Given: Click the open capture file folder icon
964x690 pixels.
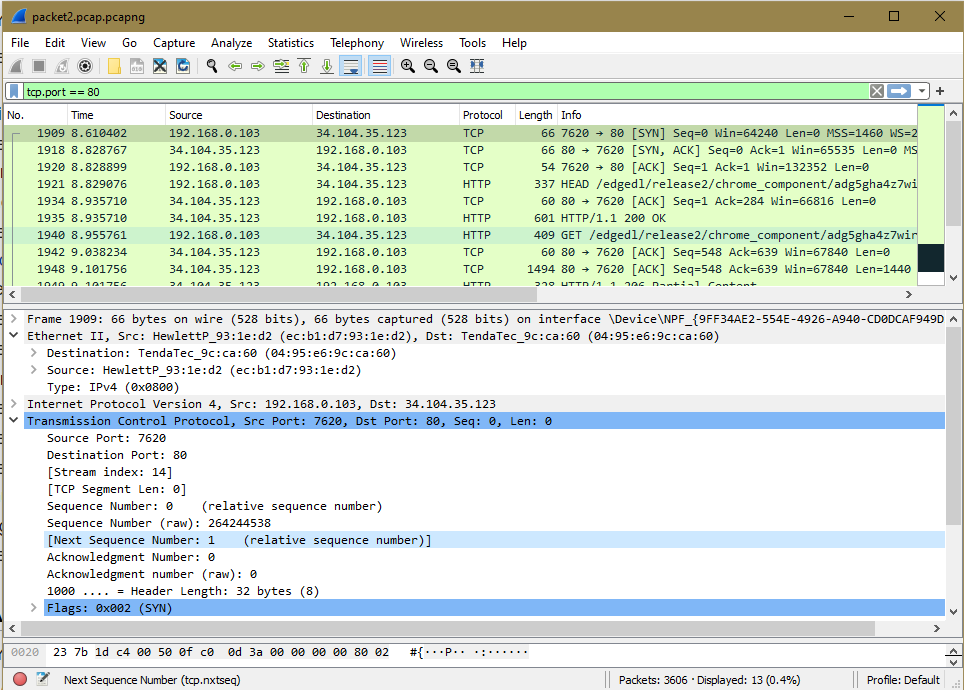Looking at the screenshot, I should point(114,66).
